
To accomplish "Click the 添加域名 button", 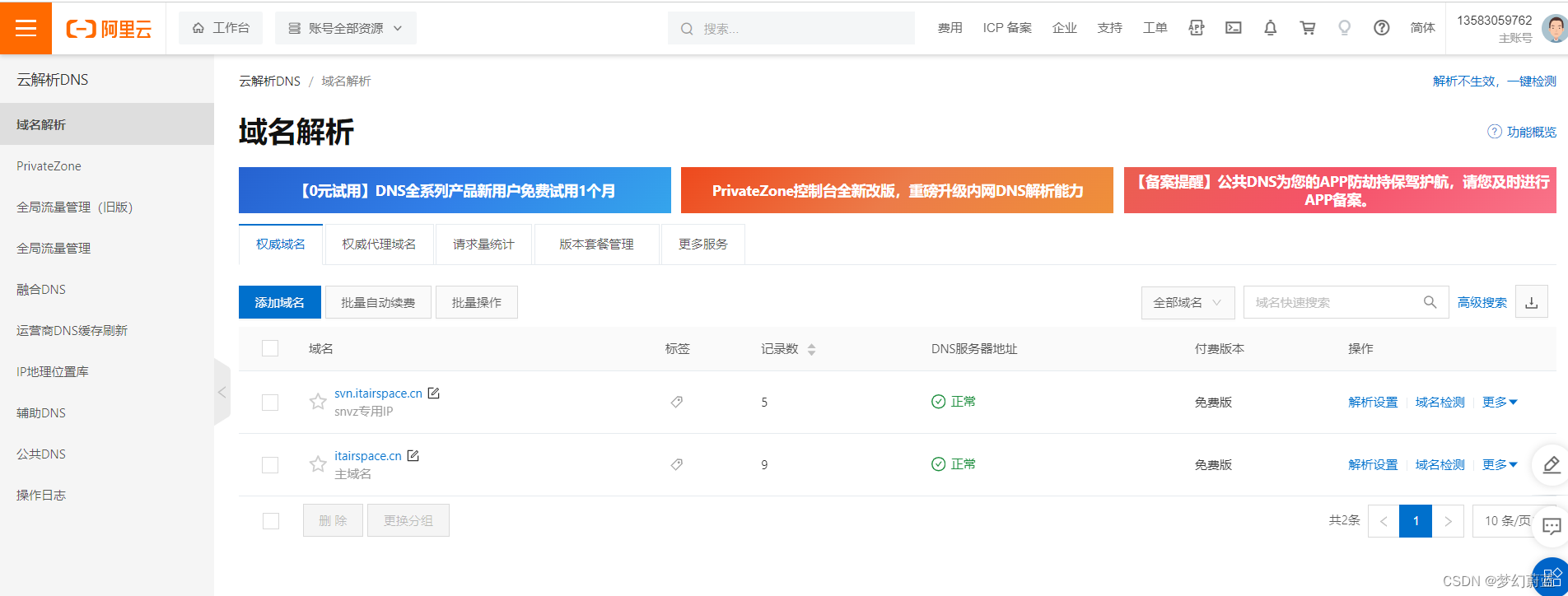I will (x=279, y=302).
